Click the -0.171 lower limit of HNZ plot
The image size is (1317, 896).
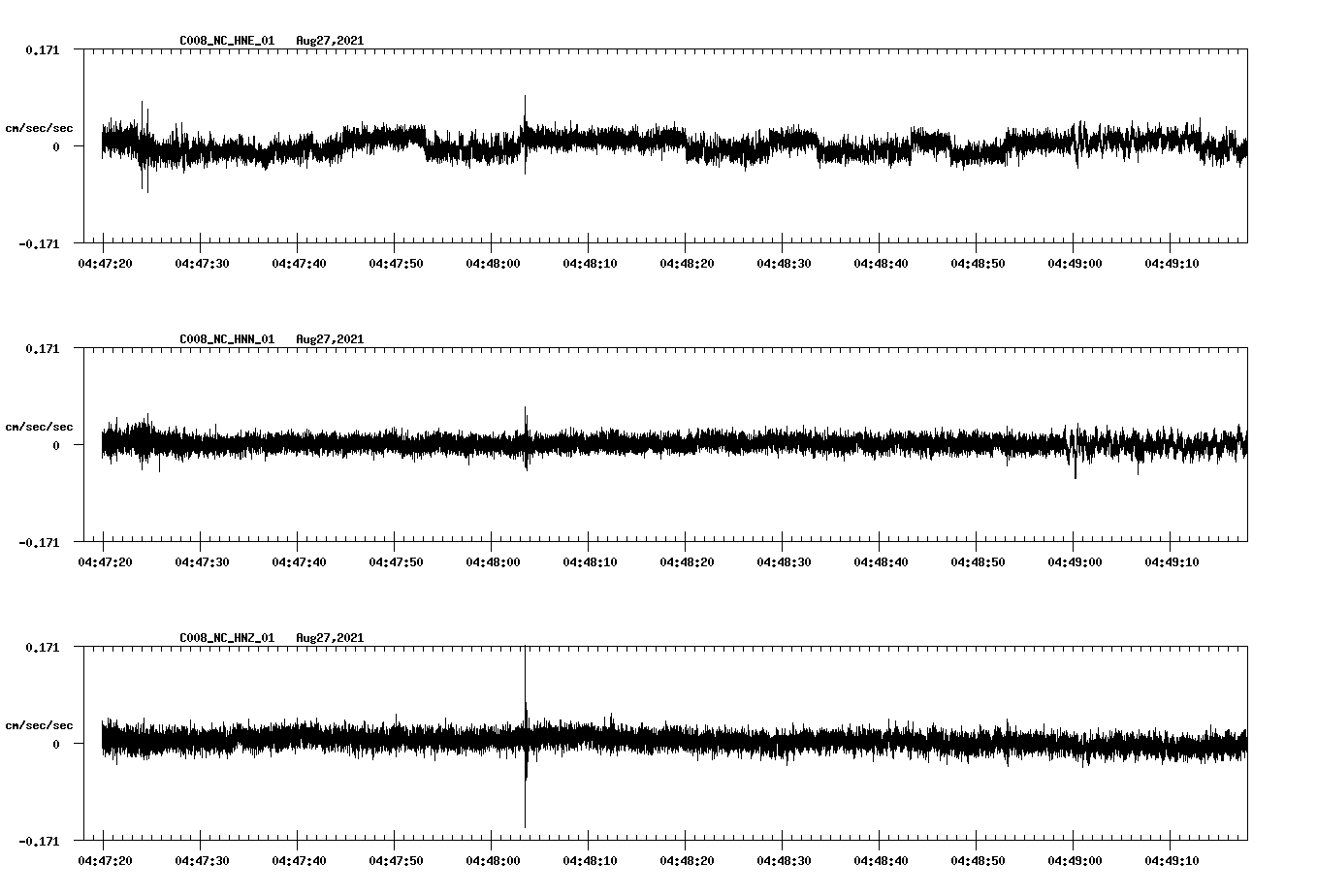tap(39, 841)
